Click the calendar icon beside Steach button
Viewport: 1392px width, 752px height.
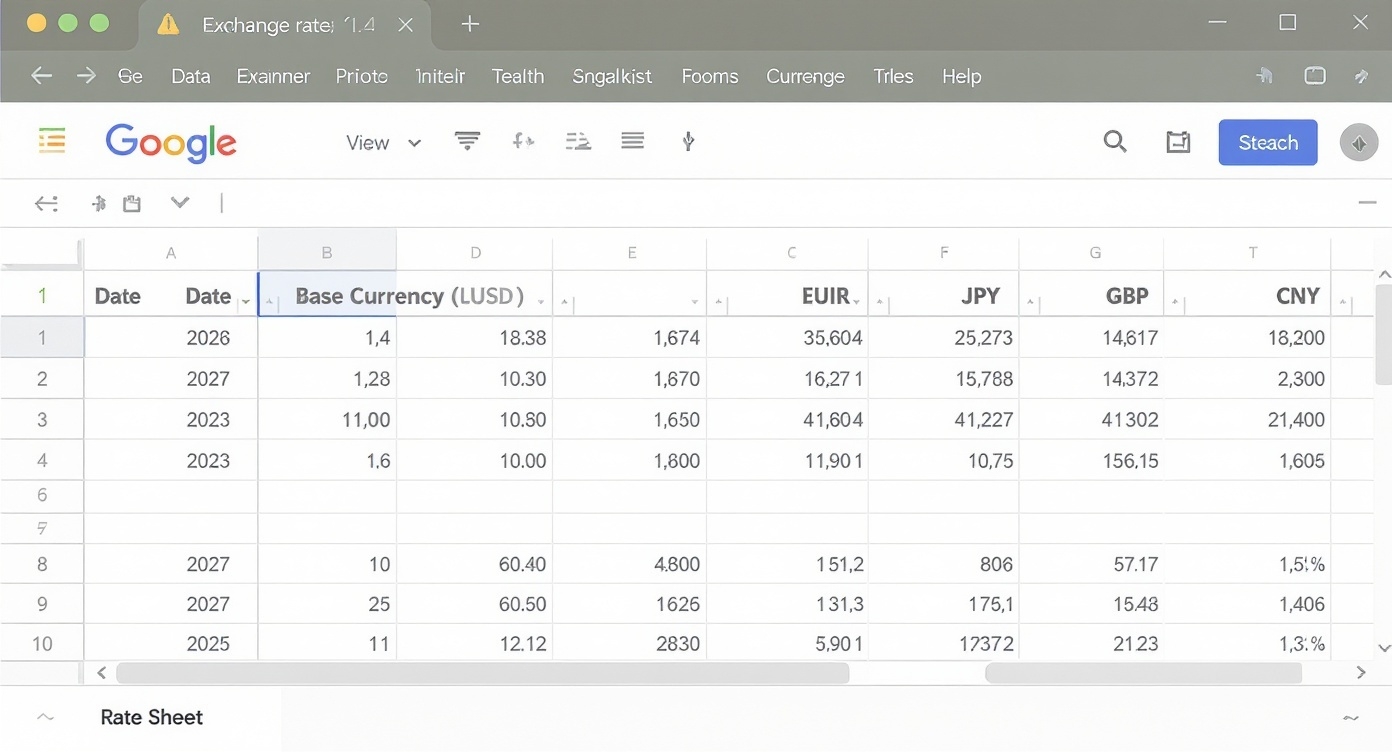click(1178, 143)
